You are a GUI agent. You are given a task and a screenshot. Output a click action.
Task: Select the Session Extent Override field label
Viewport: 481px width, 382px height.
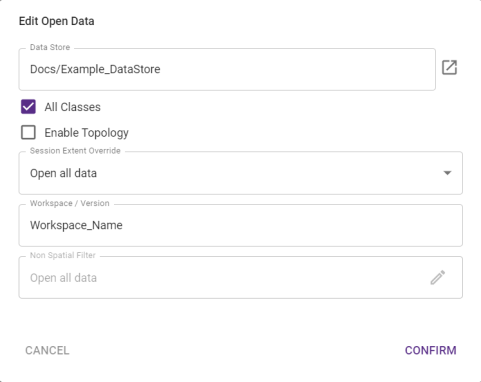[75, 151]
